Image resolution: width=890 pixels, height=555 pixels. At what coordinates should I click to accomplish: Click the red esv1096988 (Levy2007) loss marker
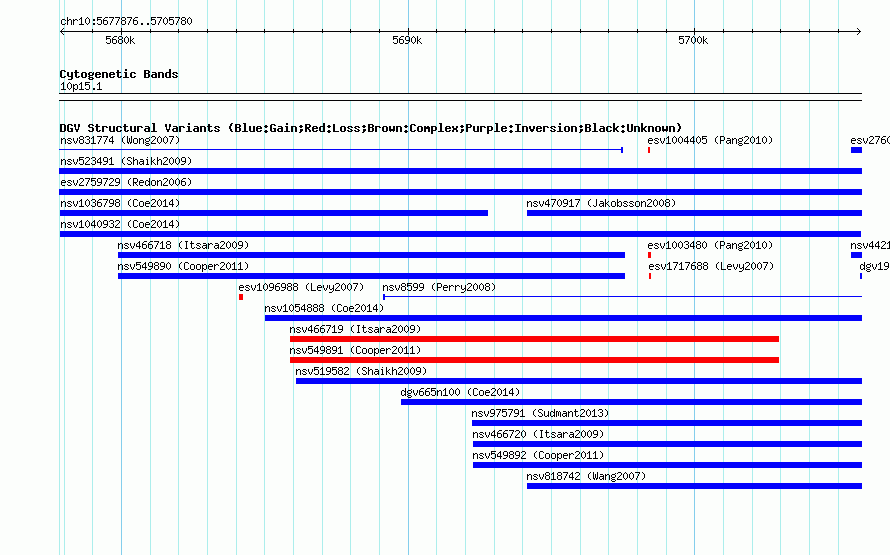click(241, 297)
